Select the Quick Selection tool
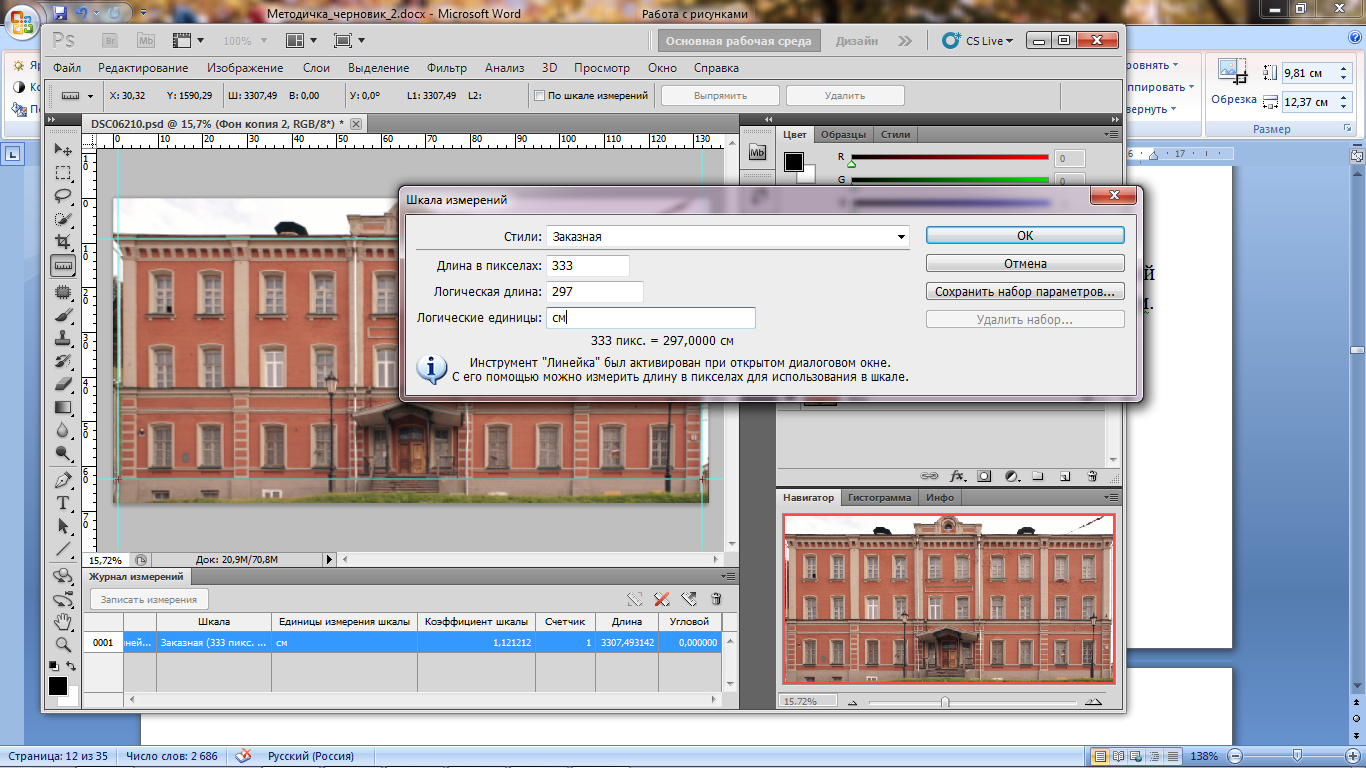 (63, 219)
